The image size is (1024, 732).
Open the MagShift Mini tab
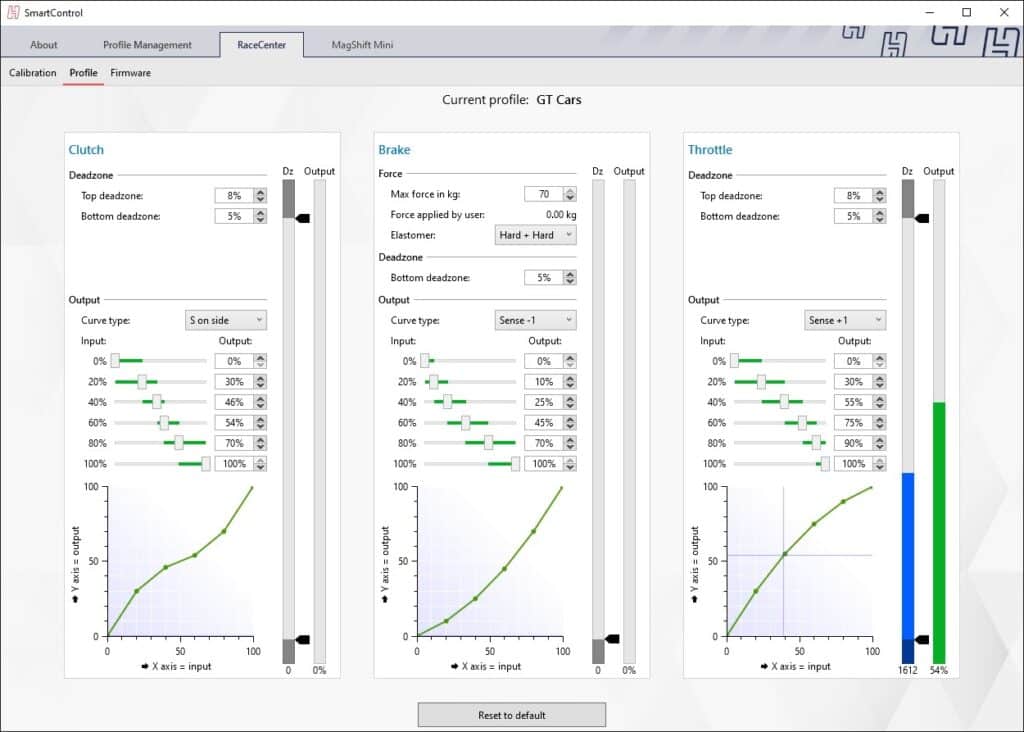pyautogui.click(x=362, y=45)
